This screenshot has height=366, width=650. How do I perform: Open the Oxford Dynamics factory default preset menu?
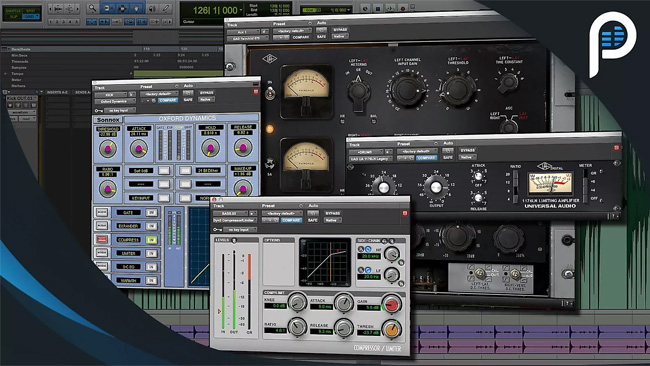159,94
